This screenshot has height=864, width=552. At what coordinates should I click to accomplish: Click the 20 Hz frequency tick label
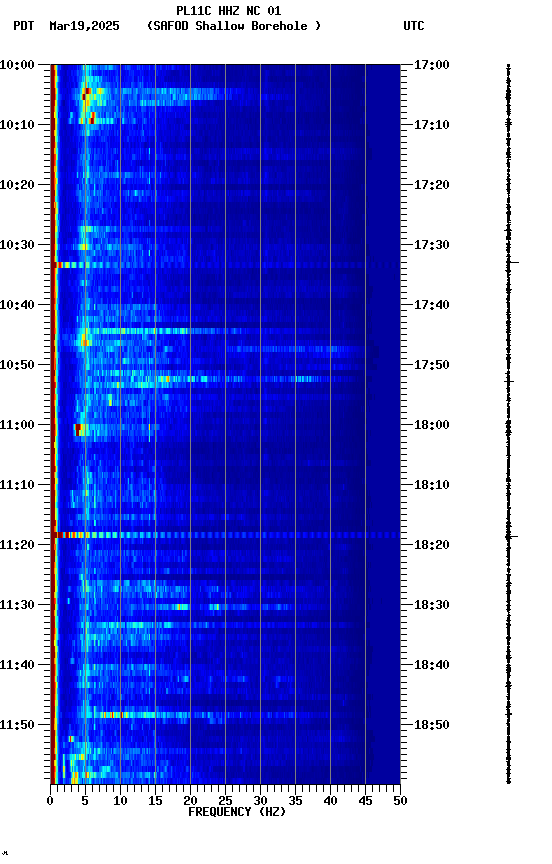(x=190, y=801)
